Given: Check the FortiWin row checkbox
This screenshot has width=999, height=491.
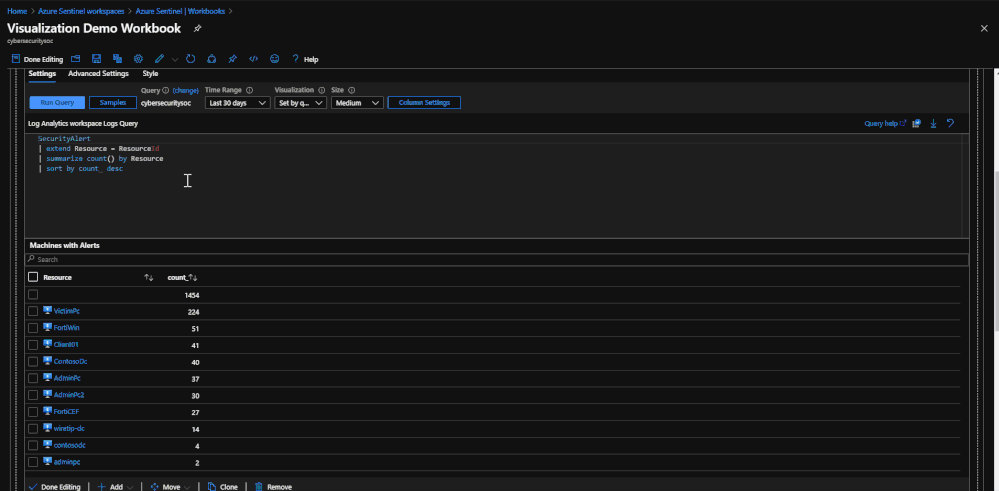Looking at the screenshot, I should click(33, 327).
